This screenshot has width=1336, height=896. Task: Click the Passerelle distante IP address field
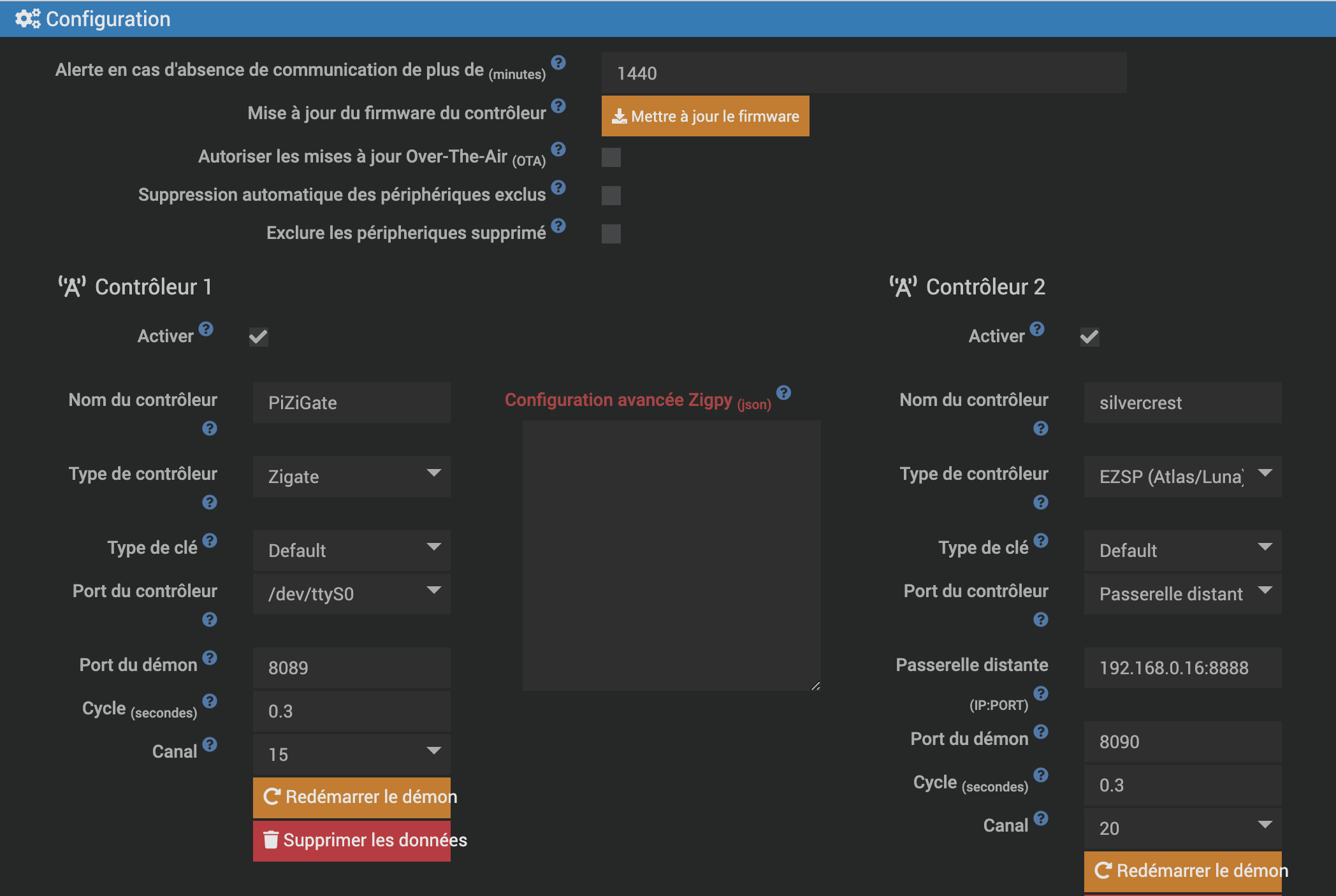tap(1182, 668)
